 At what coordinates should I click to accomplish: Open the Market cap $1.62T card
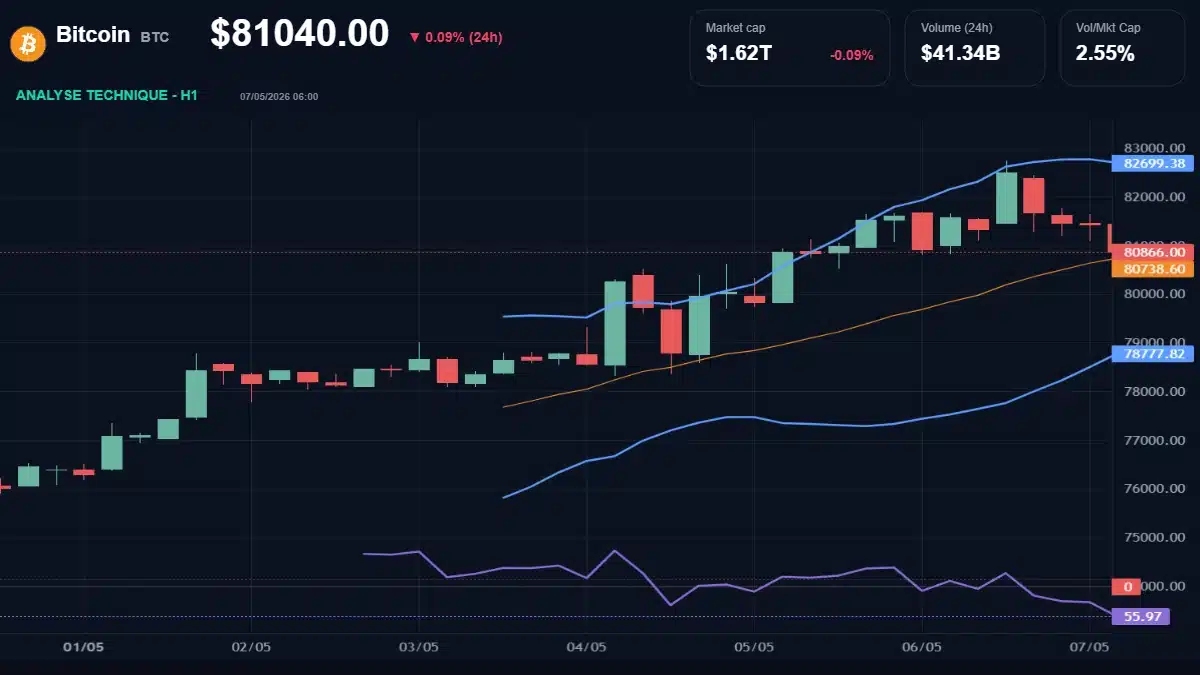point(790,47)
